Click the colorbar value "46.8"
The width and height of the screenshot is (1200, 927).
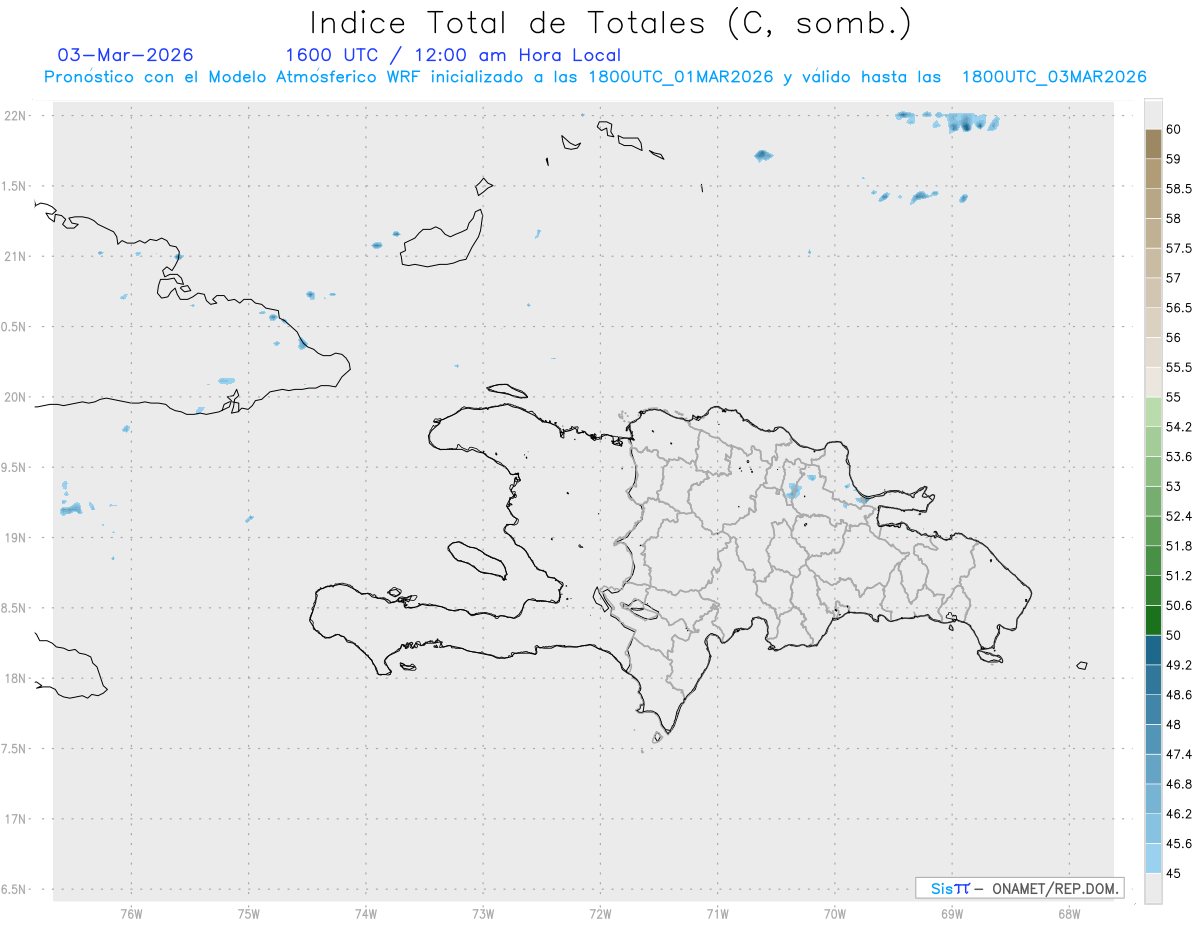1179,784
